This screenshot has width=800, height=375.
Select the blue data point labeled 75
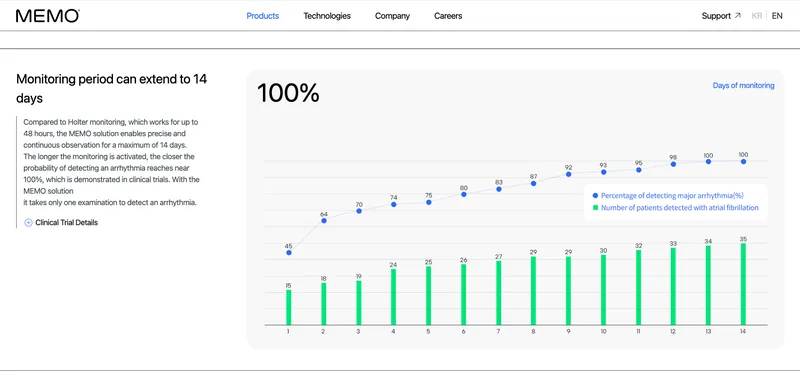[429, 202]
